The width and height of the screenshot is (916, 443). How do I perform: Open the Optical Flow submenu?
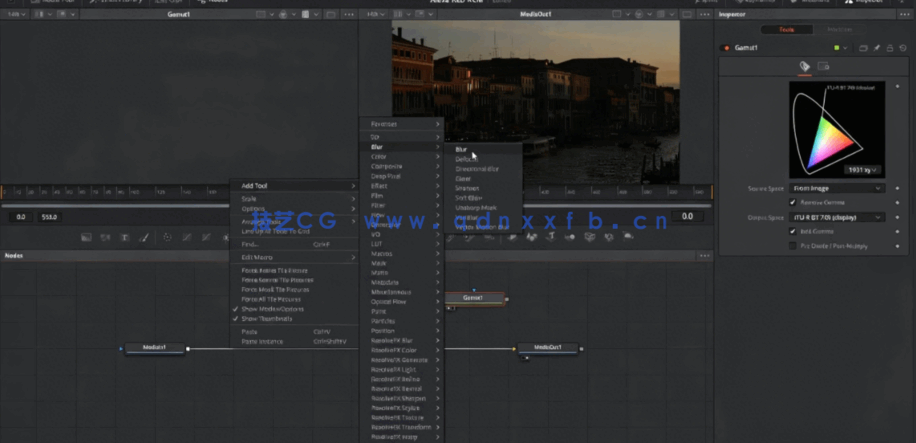tap(402, 302)
